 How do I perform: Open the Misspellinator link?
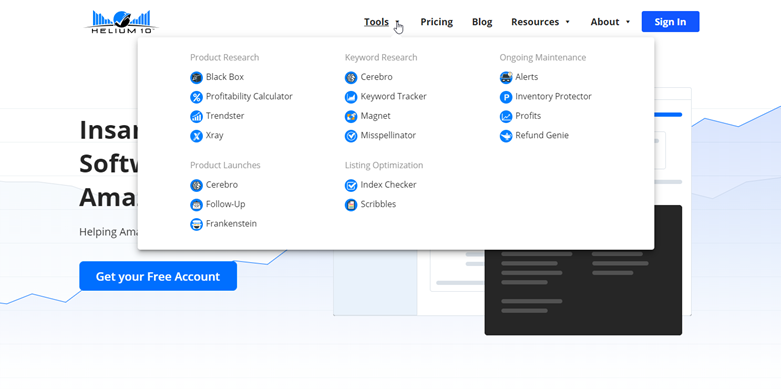[x=388, y=135]
